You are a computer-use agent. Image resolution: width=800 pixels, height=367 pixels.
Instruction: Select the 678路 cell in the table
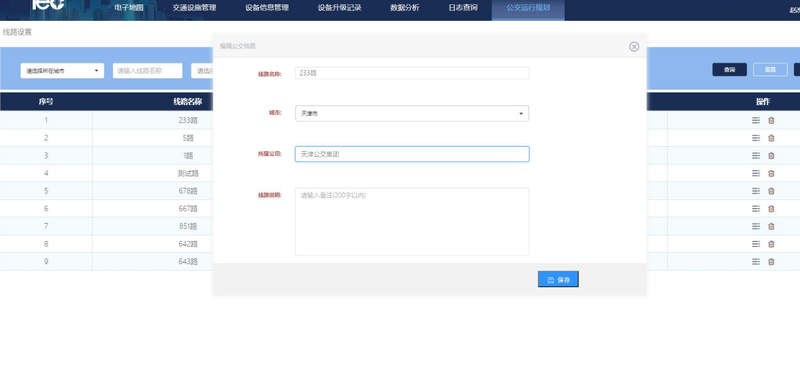188,191
